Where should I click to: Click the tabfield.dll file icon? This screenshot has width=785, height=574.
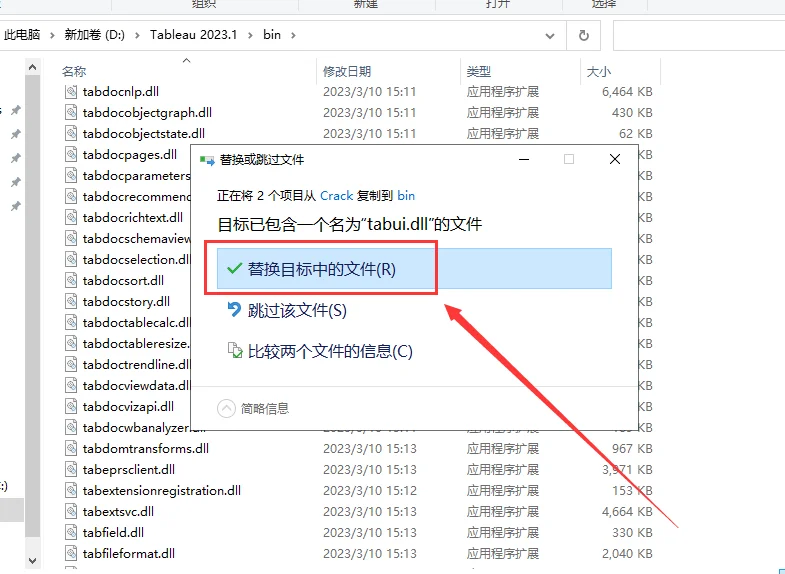[x=71, y=533]
